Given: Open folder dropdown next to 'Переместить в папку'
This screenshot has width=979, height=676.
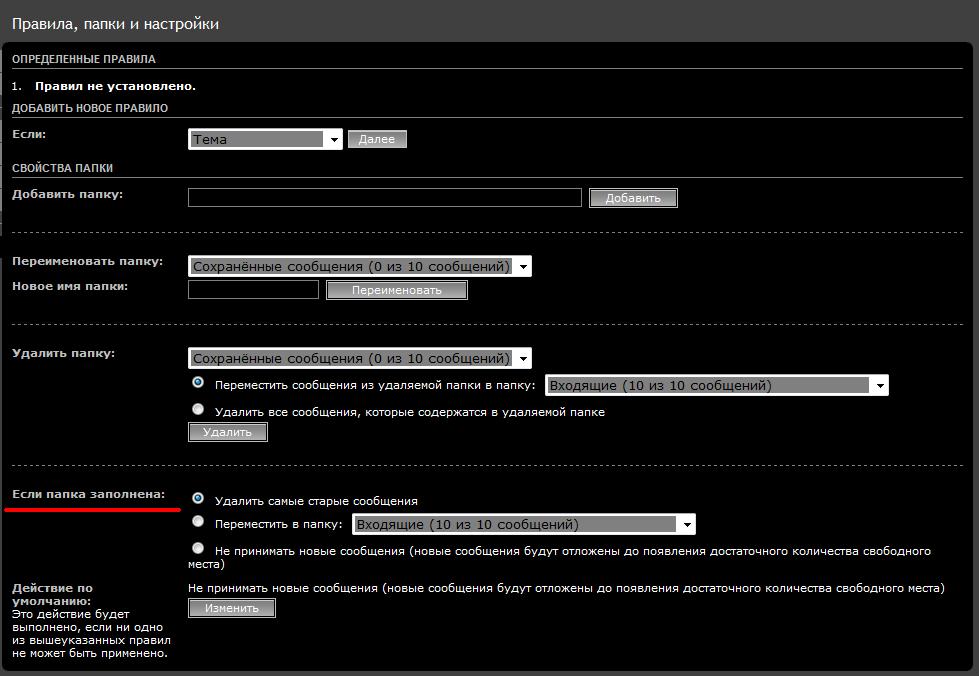Looking at the screenshot, I should tap(523, 524).
